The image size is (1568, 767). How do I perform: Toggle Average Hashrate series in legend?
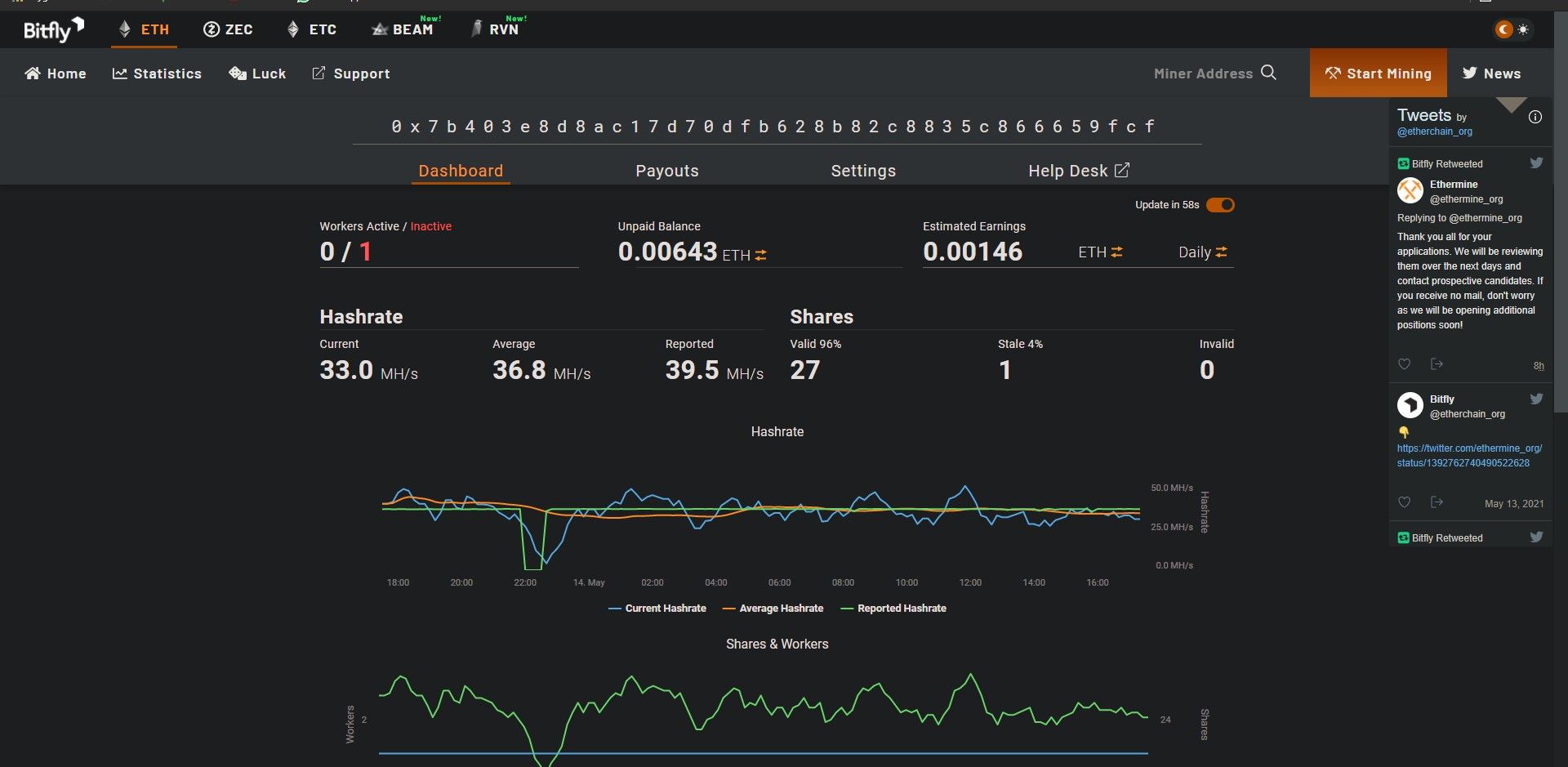(x=773, y=609)
